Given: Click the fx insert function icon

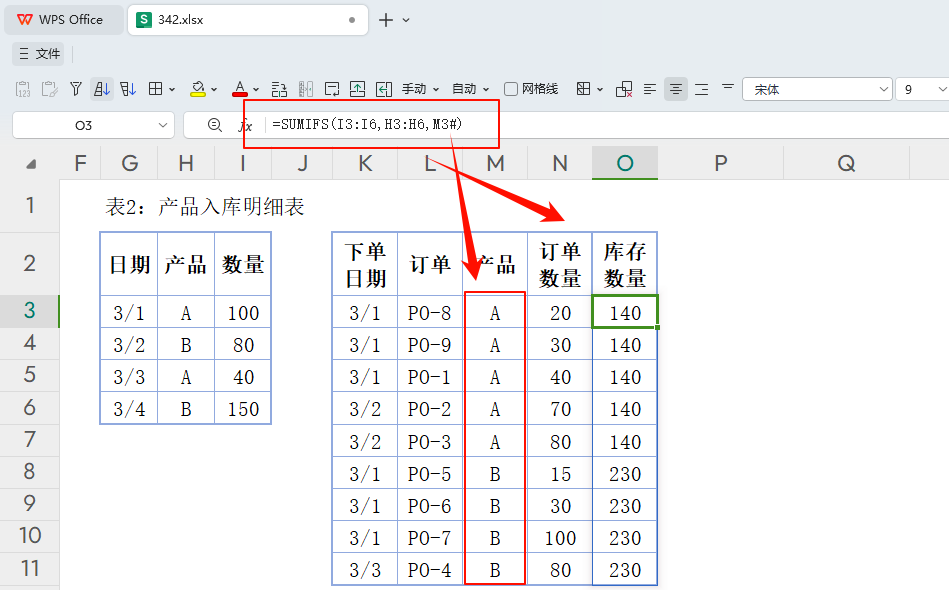Looking at the screenshot, I should click(x=245, y=125).
